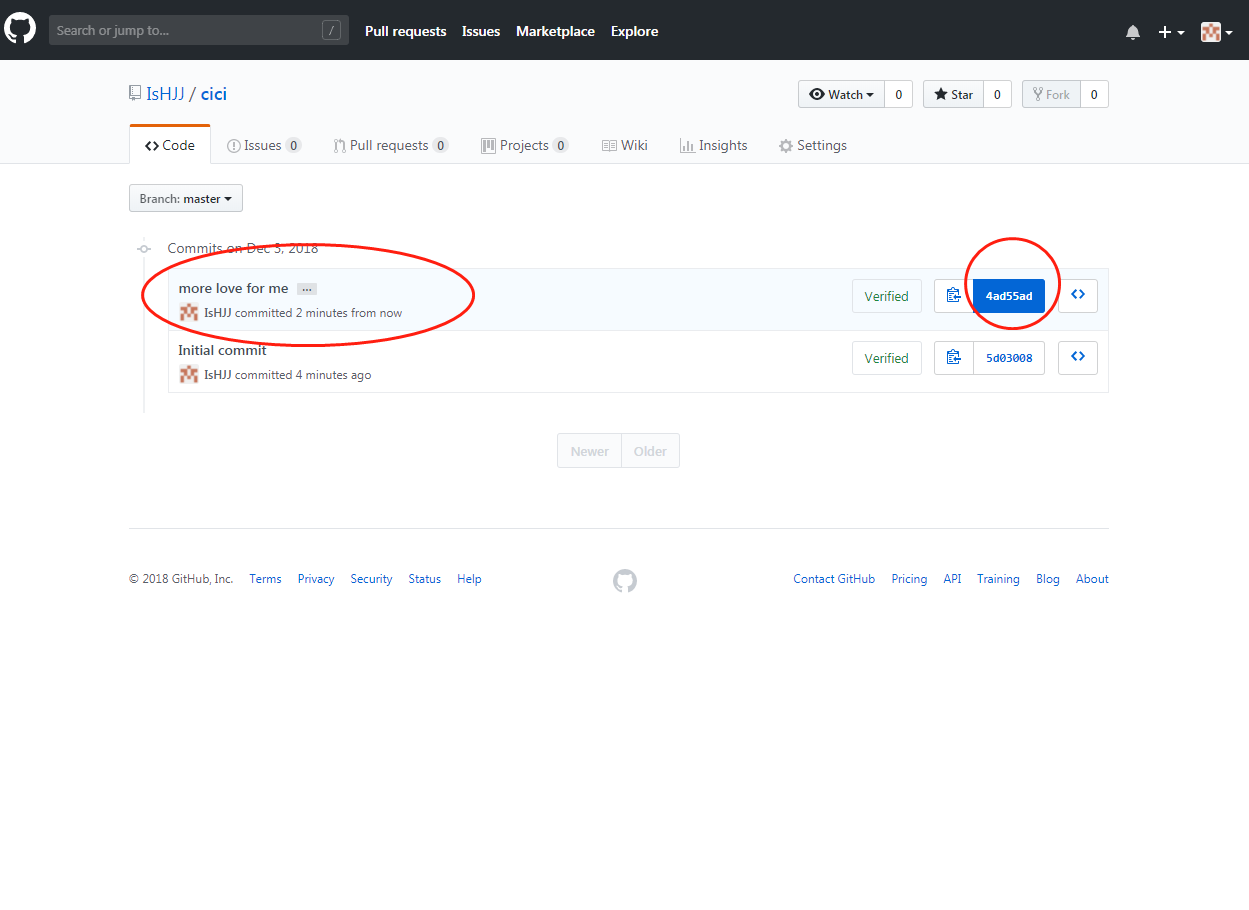Screen dimensions: 1249x910
Task: Click the GitHub Octocat logo in the header
Action: (x=20, y=29)
